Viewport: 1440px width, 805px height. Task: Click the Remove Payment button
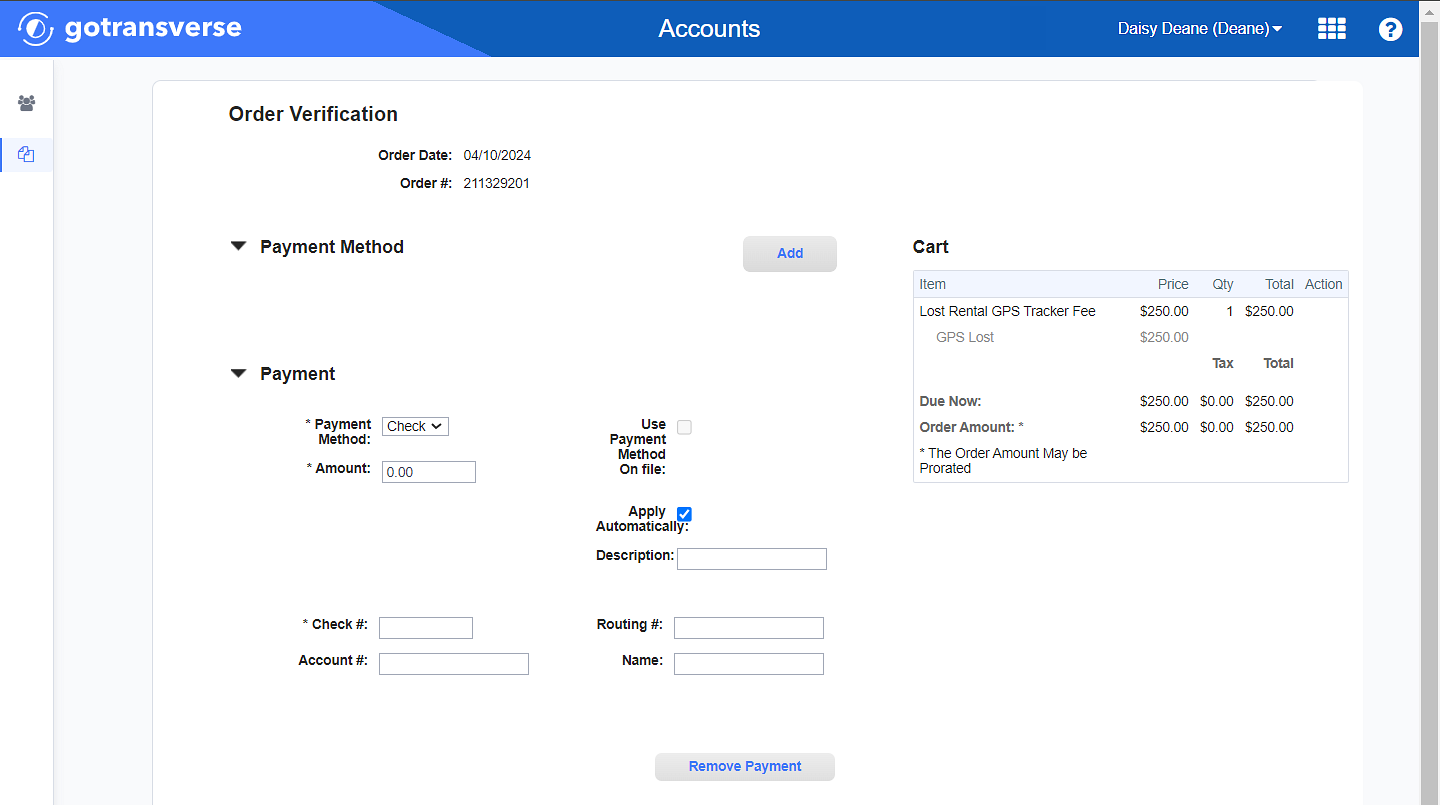745,767
